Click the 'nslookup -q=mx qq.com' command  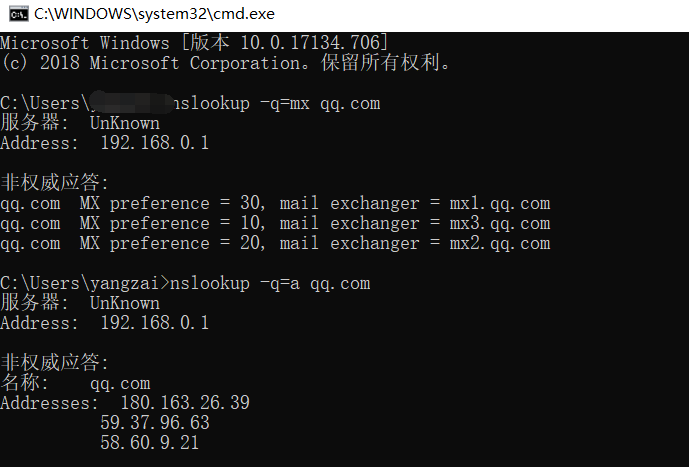(x=277, y=104)
